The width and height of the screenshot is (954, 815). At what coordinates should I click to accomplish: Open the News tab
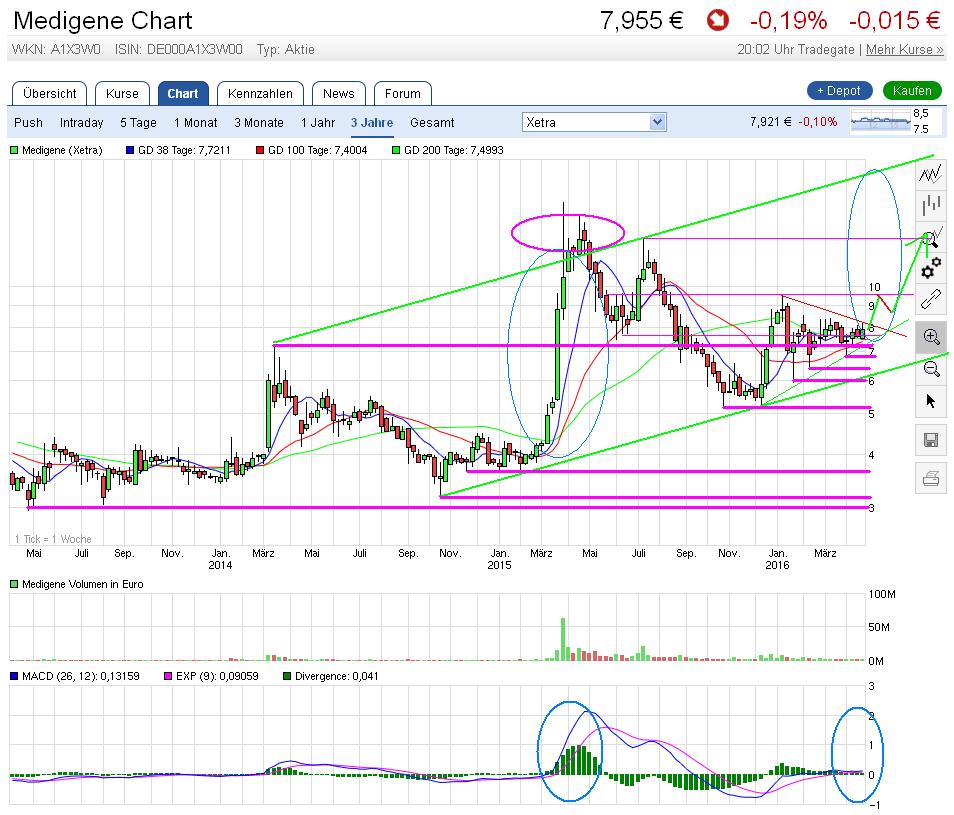(x=338, y=94)
